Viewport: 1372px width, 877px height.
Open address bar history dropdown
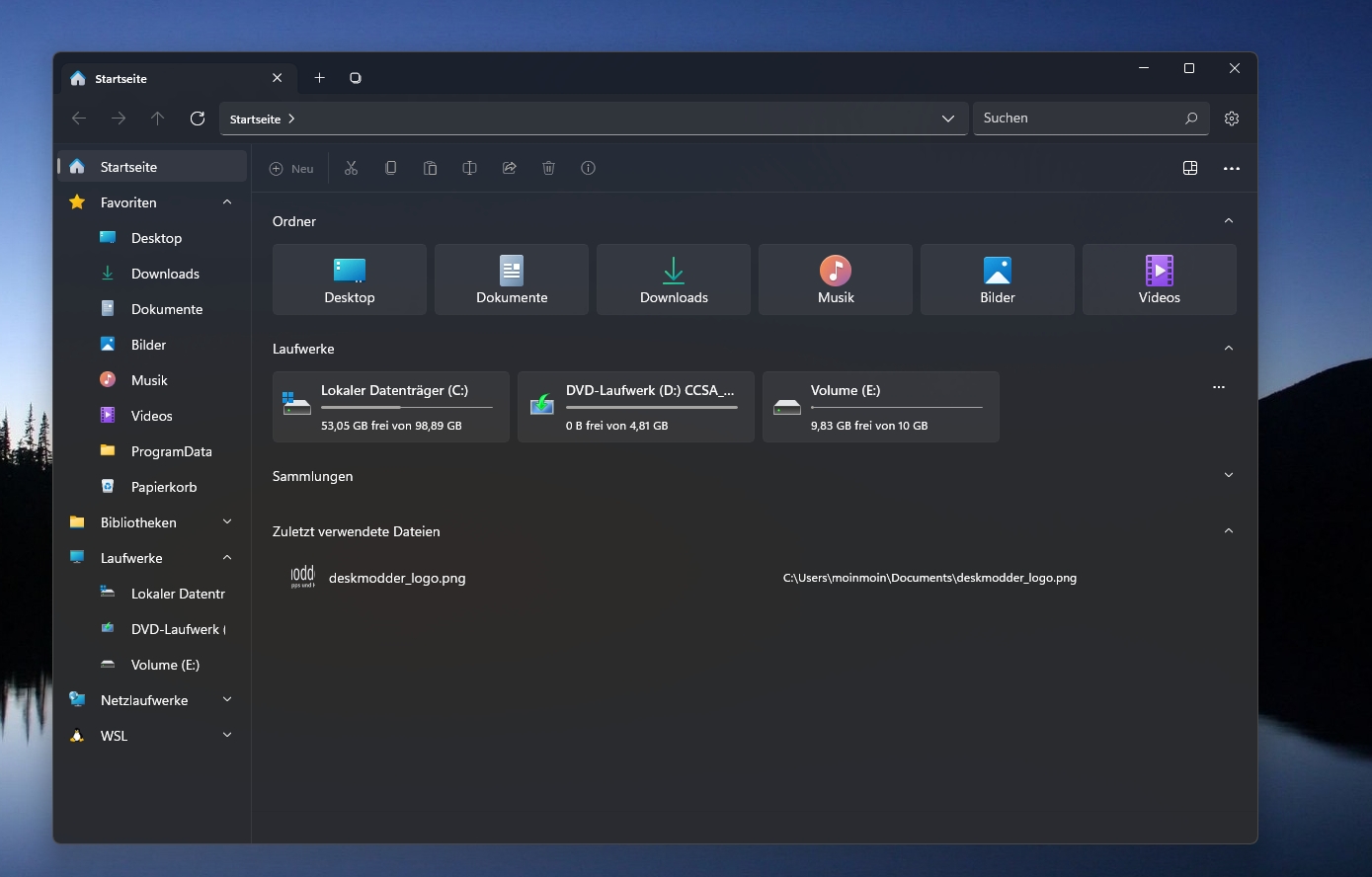[x=948, y=119]
